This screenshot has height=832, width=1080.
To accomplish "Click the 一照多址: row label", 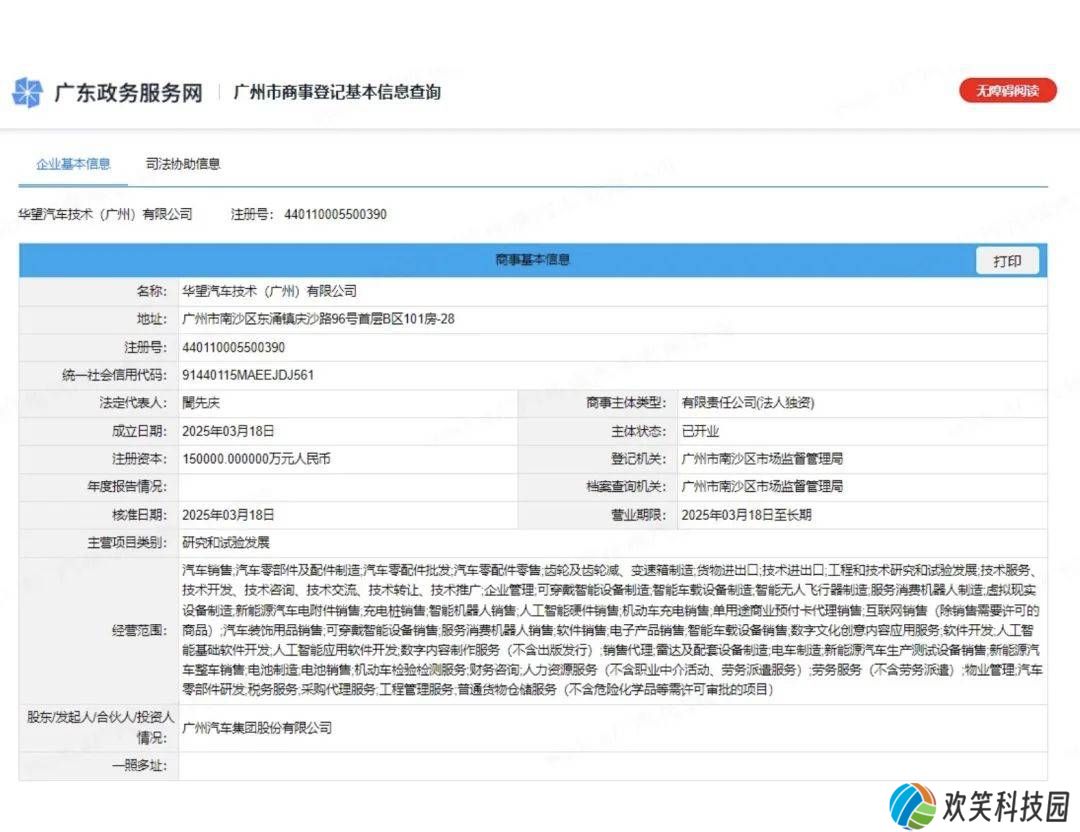I will (139, 766).
